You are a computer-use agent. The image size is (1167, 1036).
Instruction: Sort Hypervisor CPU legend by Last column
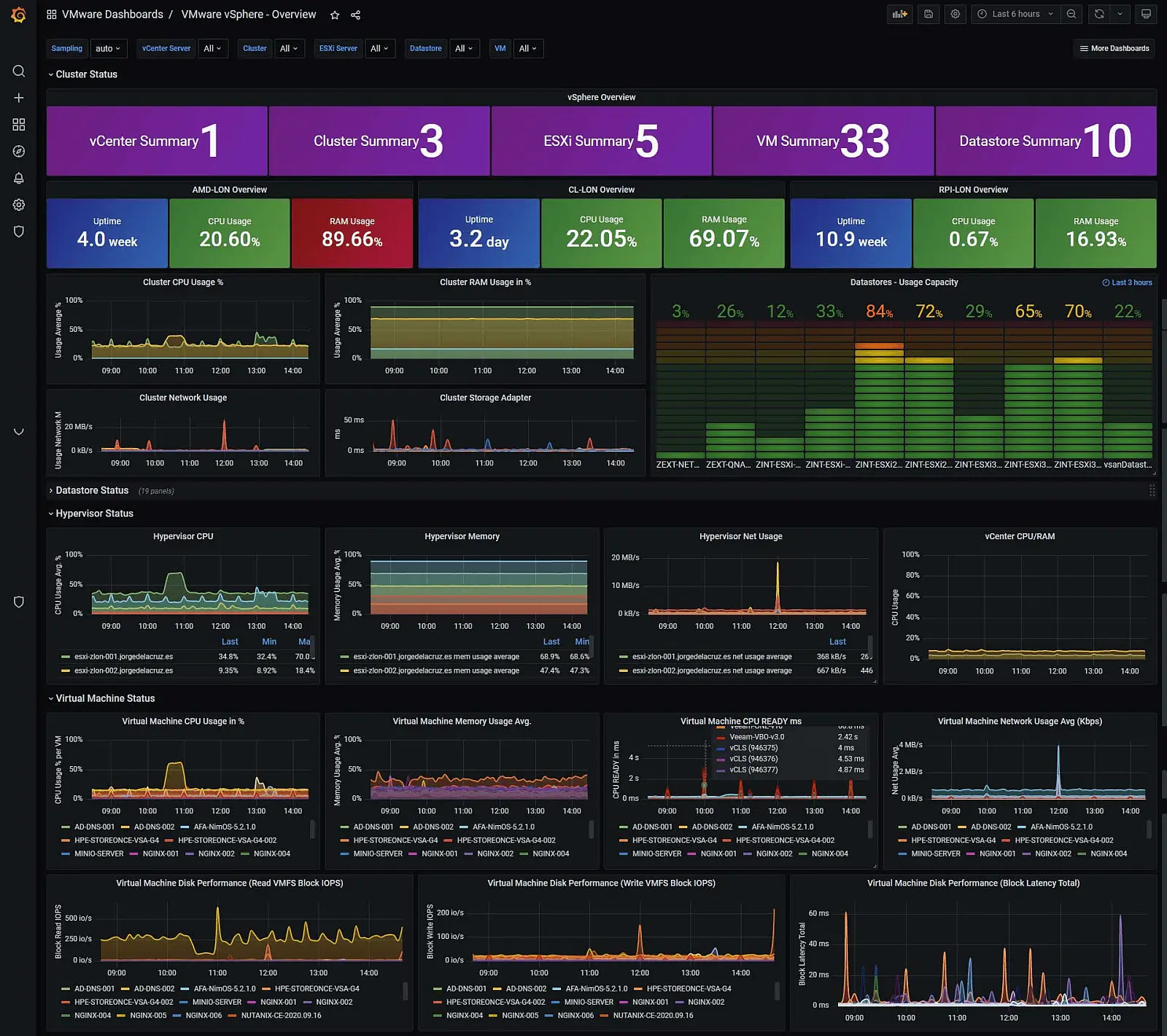pos(230,642)
